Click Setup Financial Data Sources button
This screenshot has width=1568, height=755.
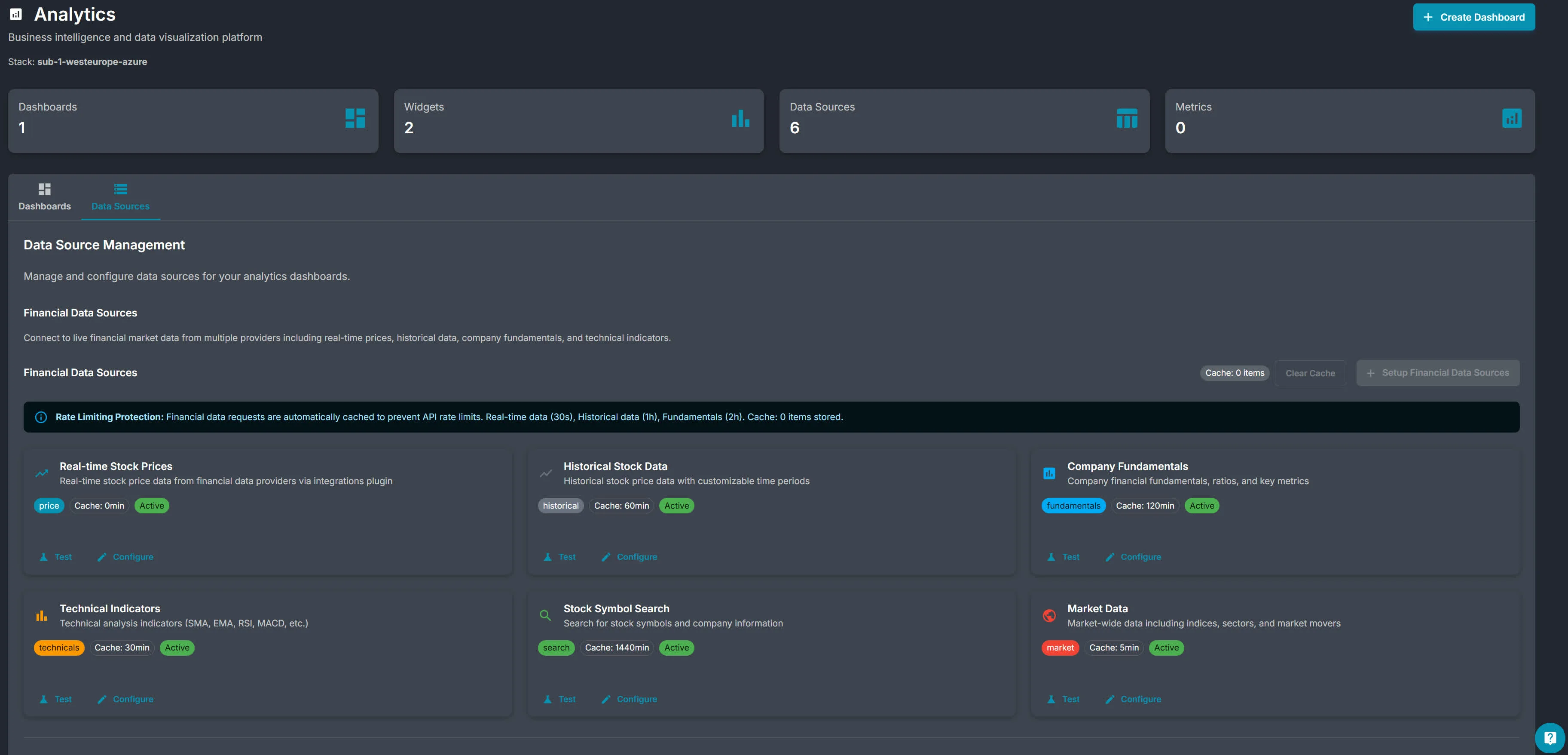(x=1438, y=373)
